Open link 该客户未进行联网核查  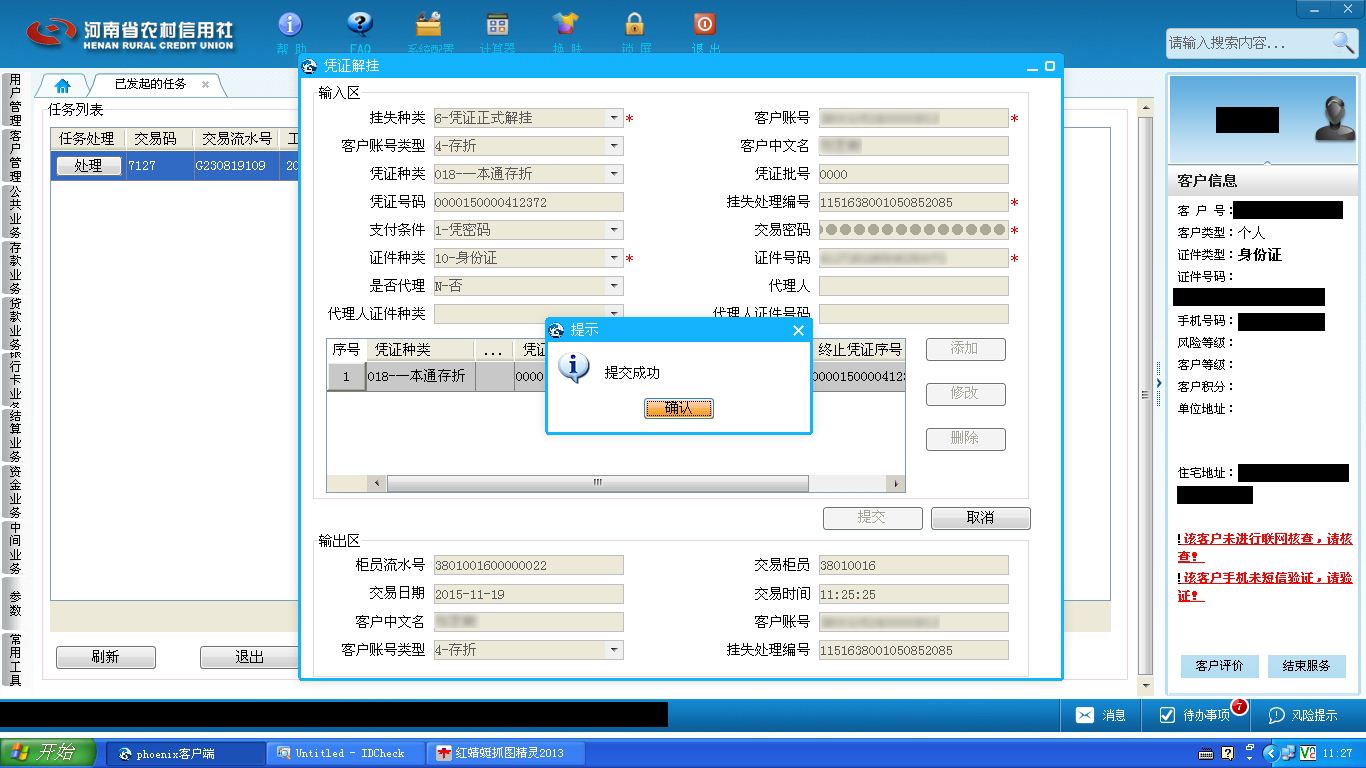(1265, 547)
